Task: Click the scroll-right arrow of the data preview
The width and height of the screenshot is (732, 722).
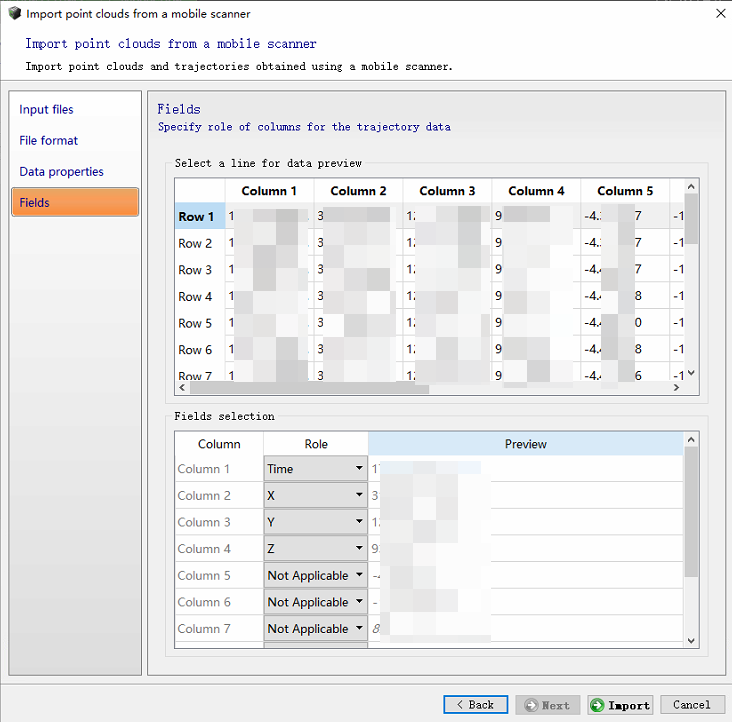Action: (676, 387)
